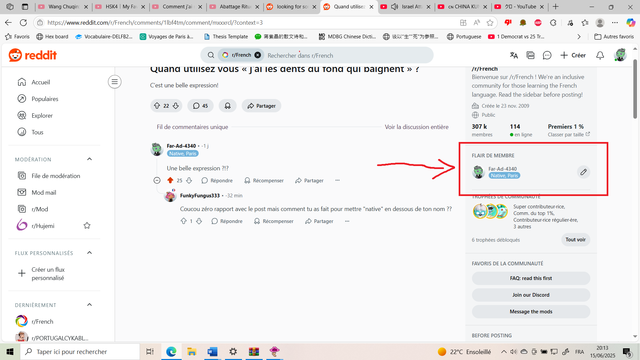Reply to Far-Ad-4340's comment
The height and width of the screenshot is (360, 640).
coord(217,180)
